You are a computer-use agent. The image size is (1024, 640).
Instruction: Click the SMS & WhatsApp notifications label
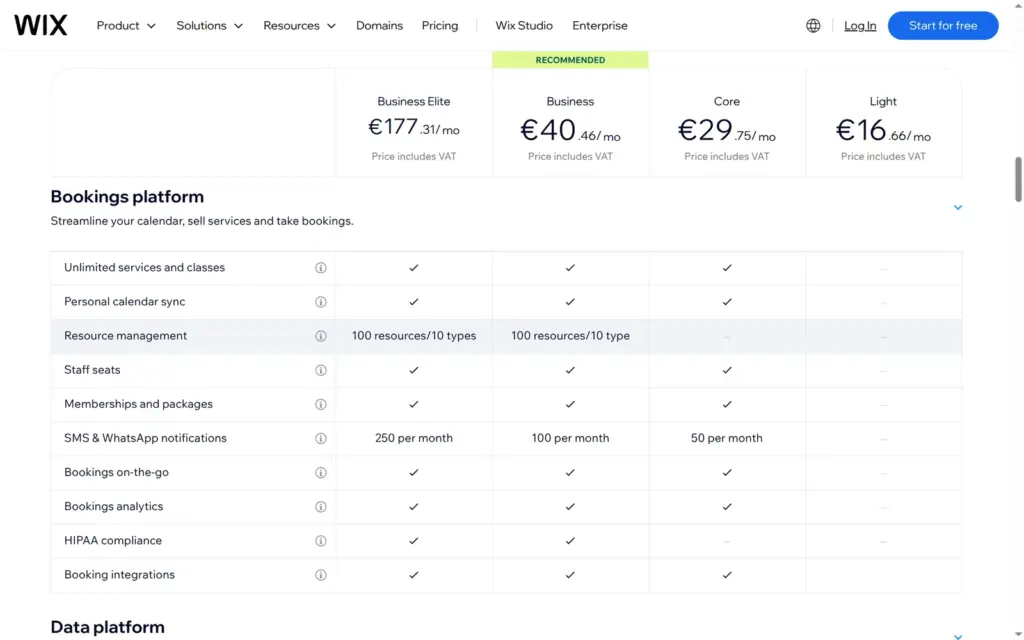pos(145,438)
